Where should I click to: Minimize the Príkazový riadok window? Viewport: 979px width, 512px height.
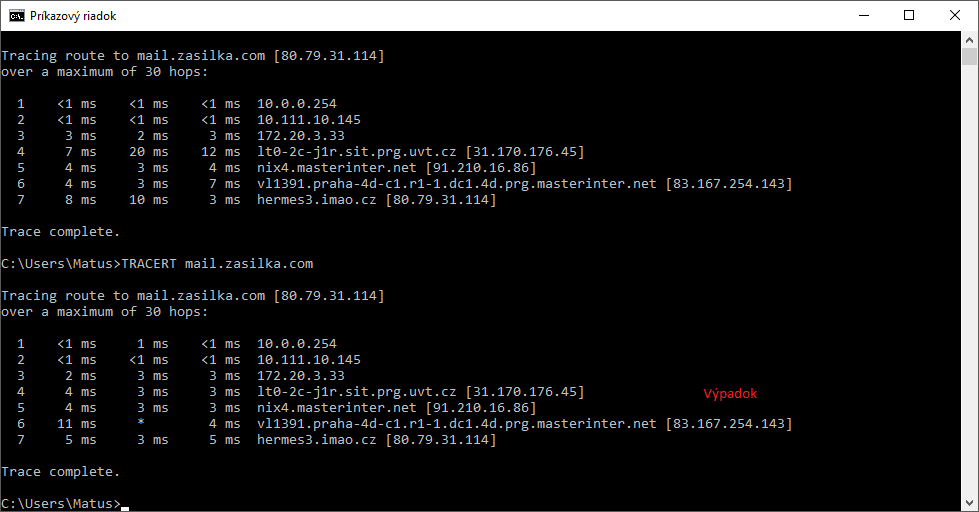(x=862, y=15)
